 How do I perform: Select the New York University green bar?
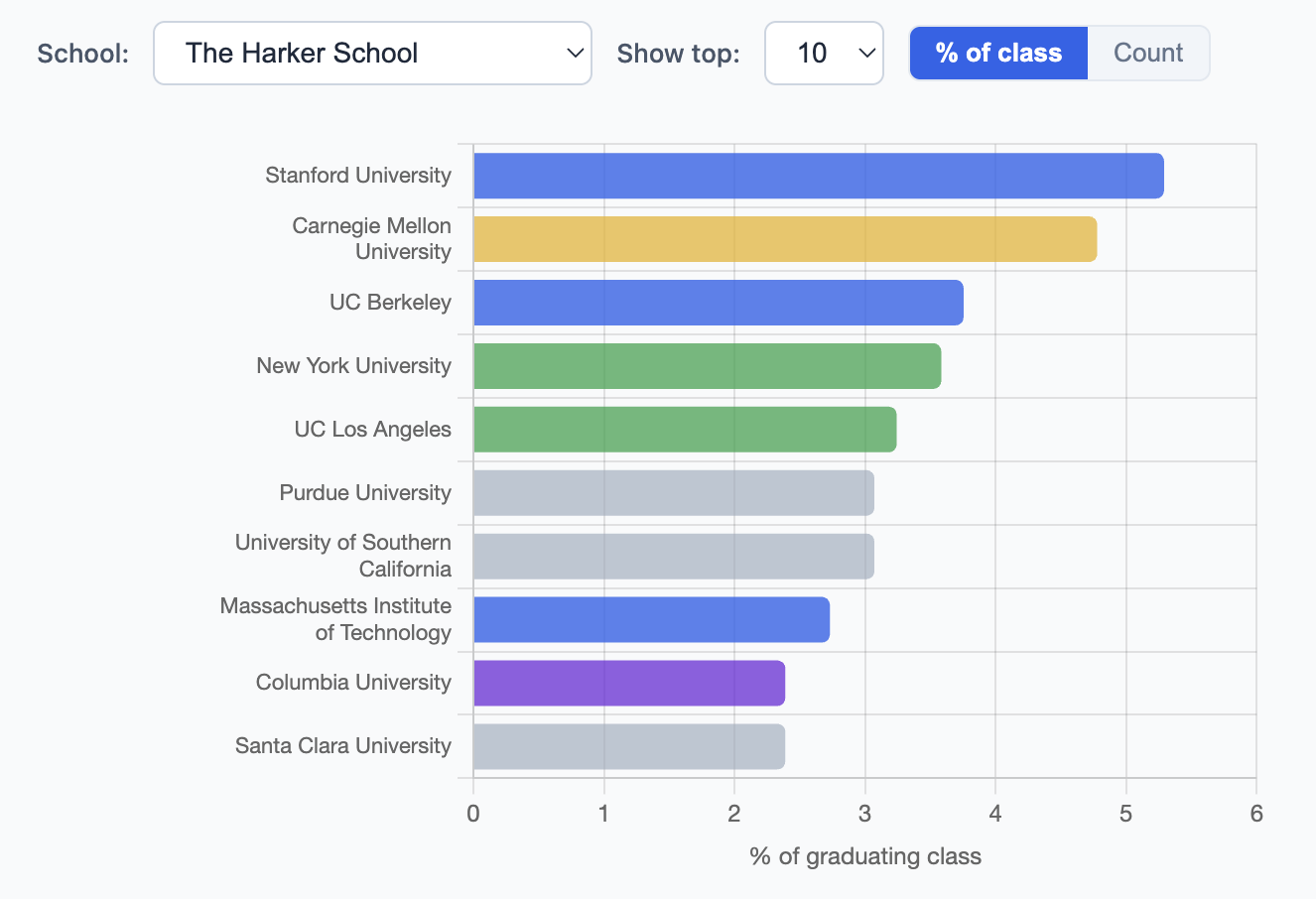click(705, 365)
